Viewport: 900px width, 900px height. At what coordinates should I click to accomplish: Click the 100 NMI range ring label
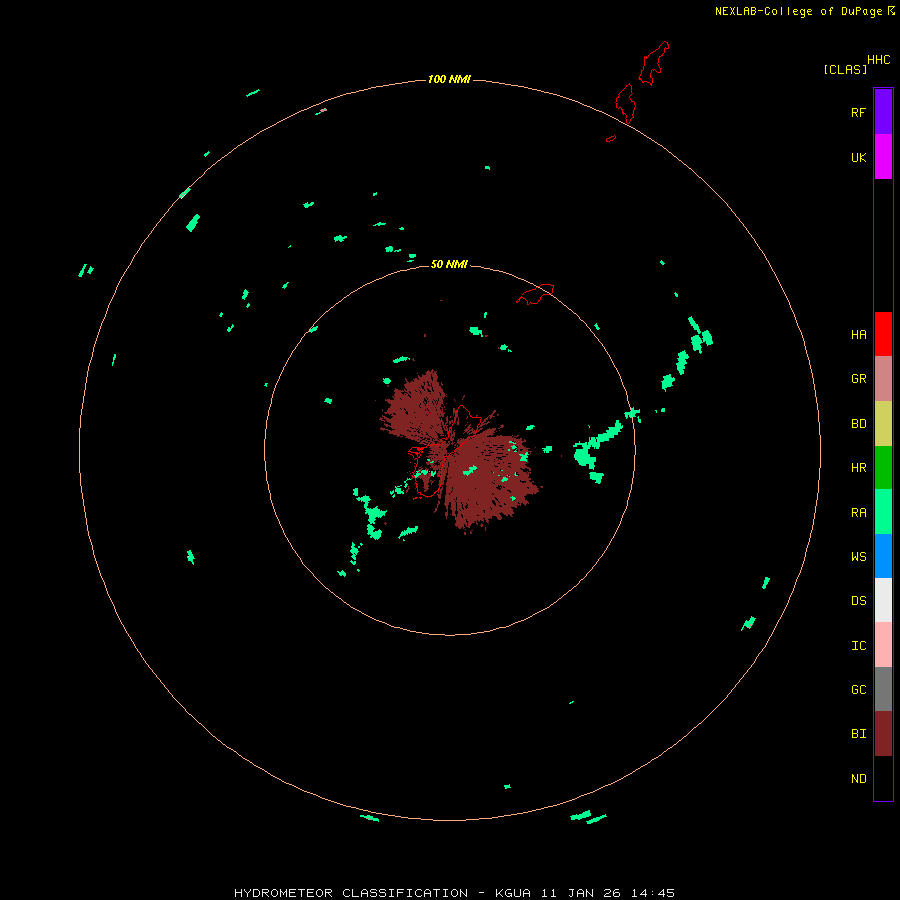coord(449,79)
